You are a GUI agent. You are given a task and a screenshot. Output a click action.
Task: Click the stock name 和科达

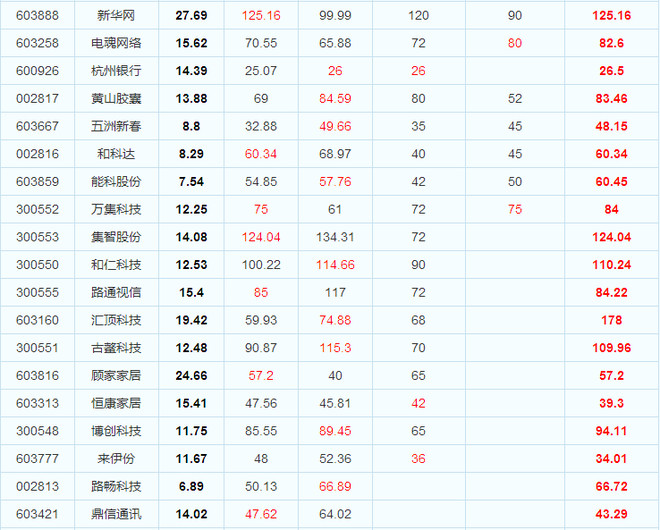click(x=116, y=154)
